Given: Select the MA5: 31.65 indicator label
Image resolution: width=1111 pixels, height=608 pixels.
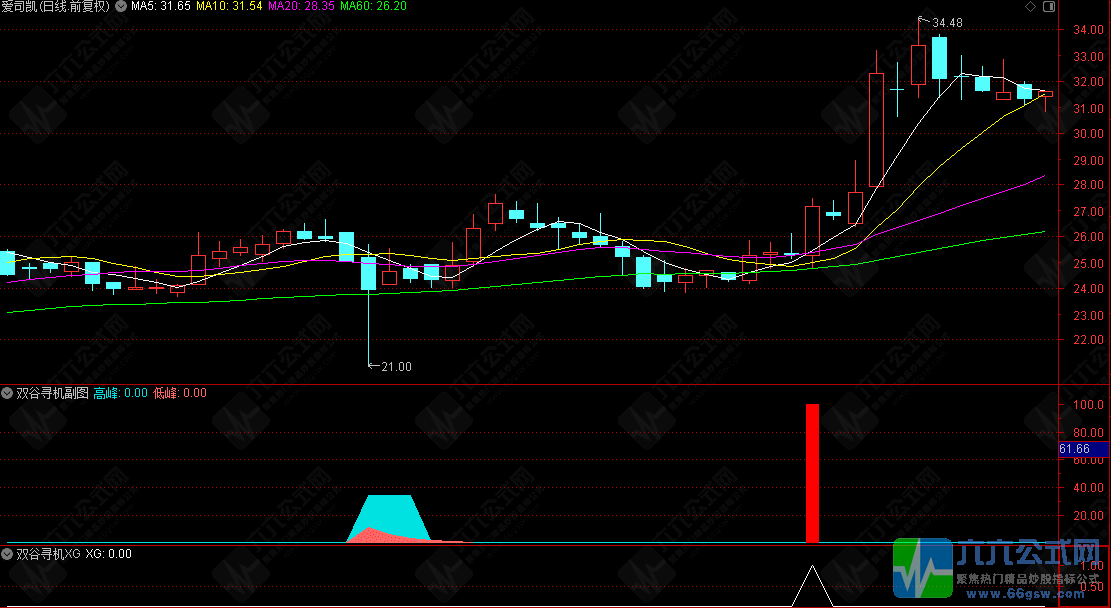Looking at the screenshot, I should 161,6.
